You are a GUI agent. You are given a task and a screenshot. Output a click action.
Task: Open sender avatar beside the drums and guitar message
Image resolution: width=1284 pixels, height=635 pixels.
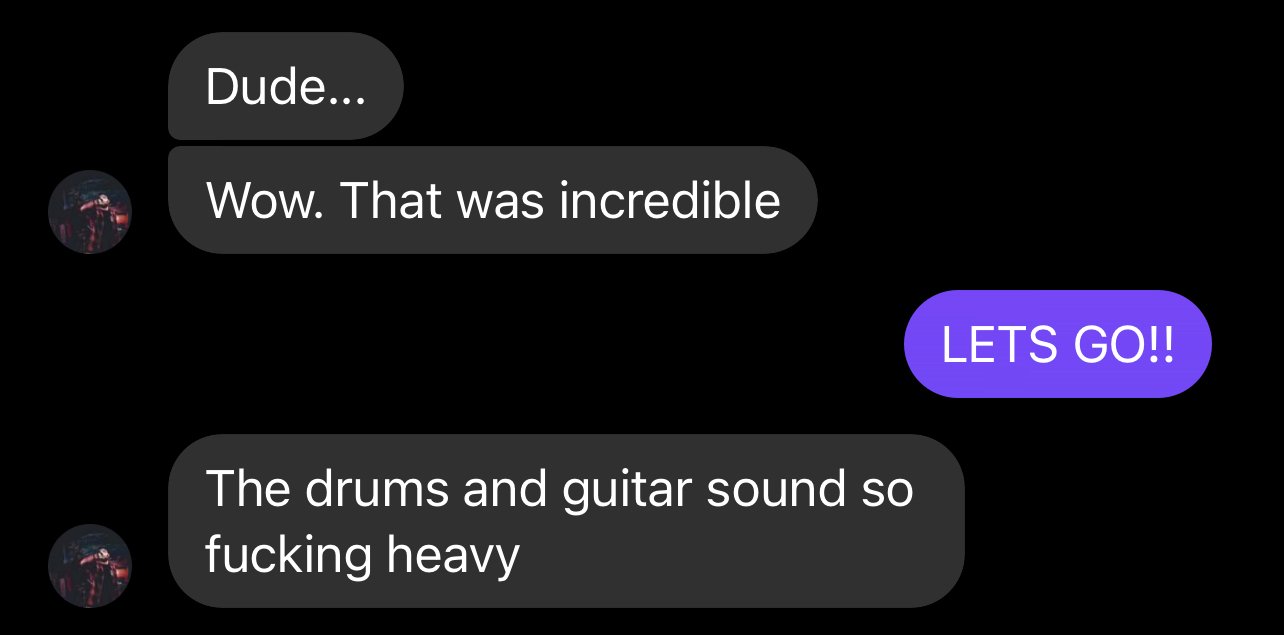[90, 566]
